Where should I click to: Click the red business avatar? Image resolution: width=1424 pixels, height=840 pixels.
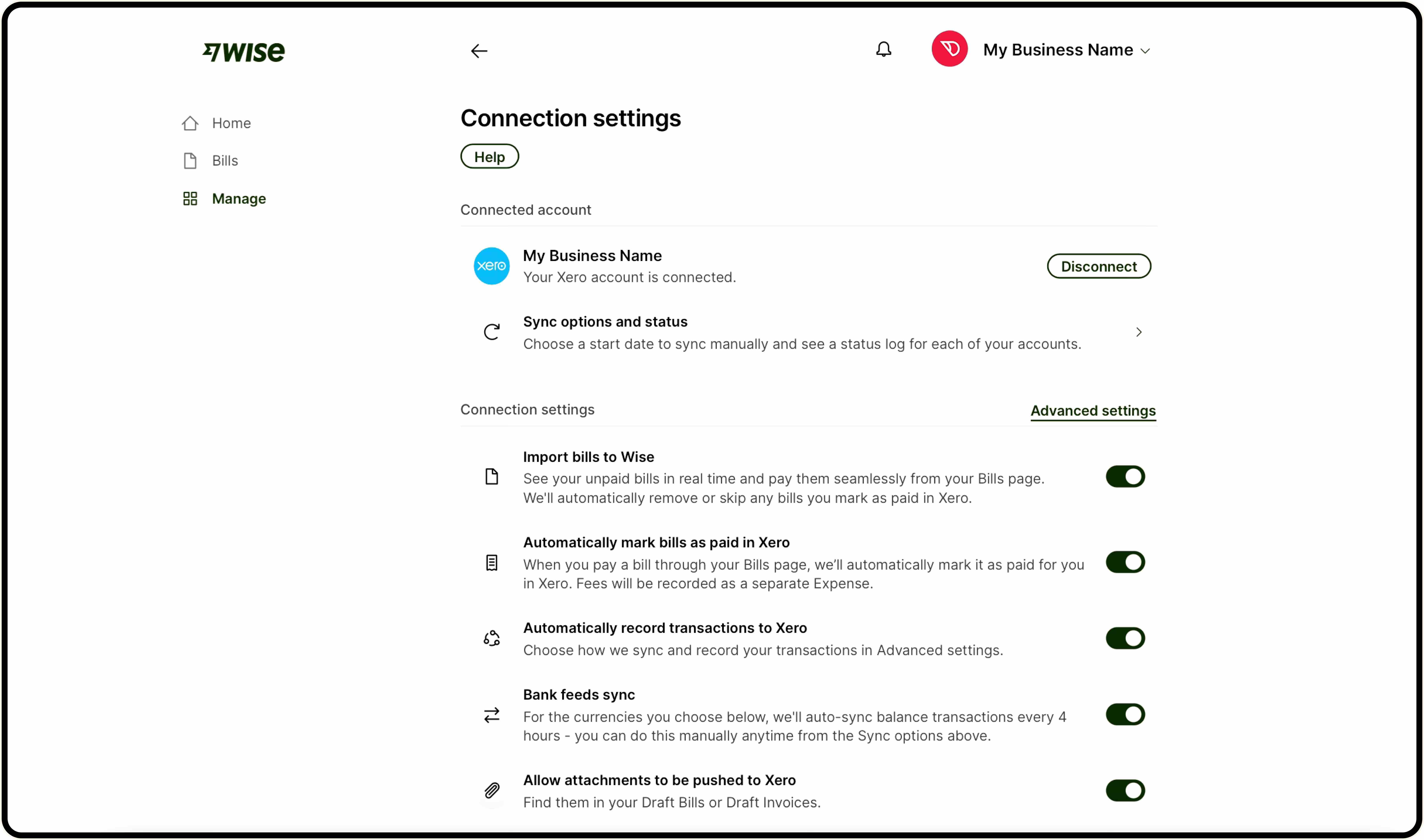pos(950,49)
